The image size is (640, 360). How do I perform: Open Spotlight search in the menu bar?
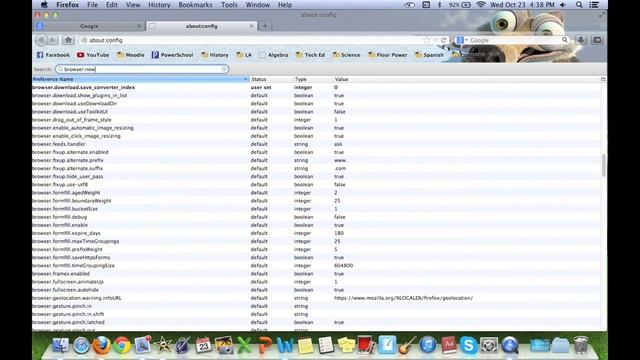tap(579, 5)
